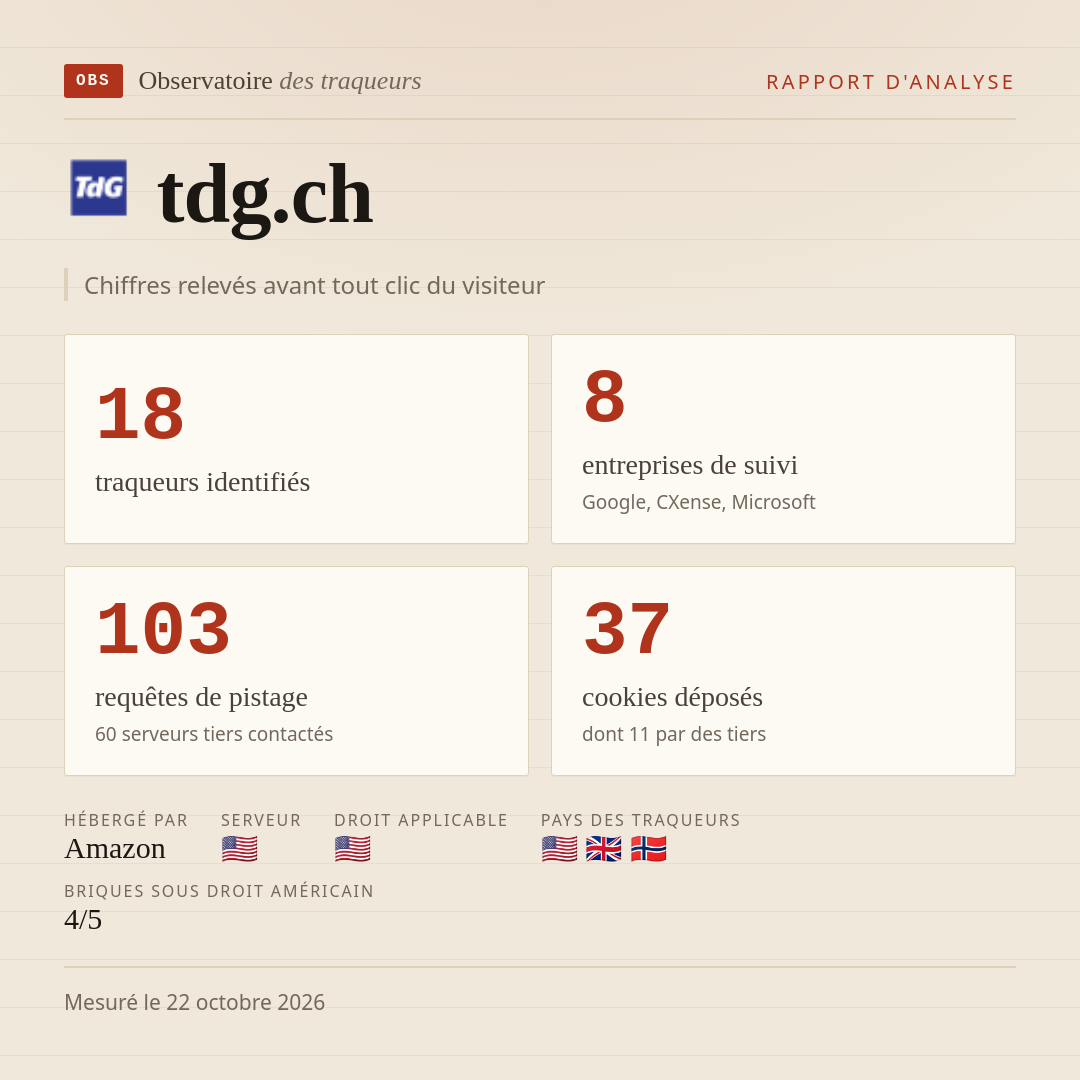
Task: Click the Serveur label
Action: [x=261, y=820]
